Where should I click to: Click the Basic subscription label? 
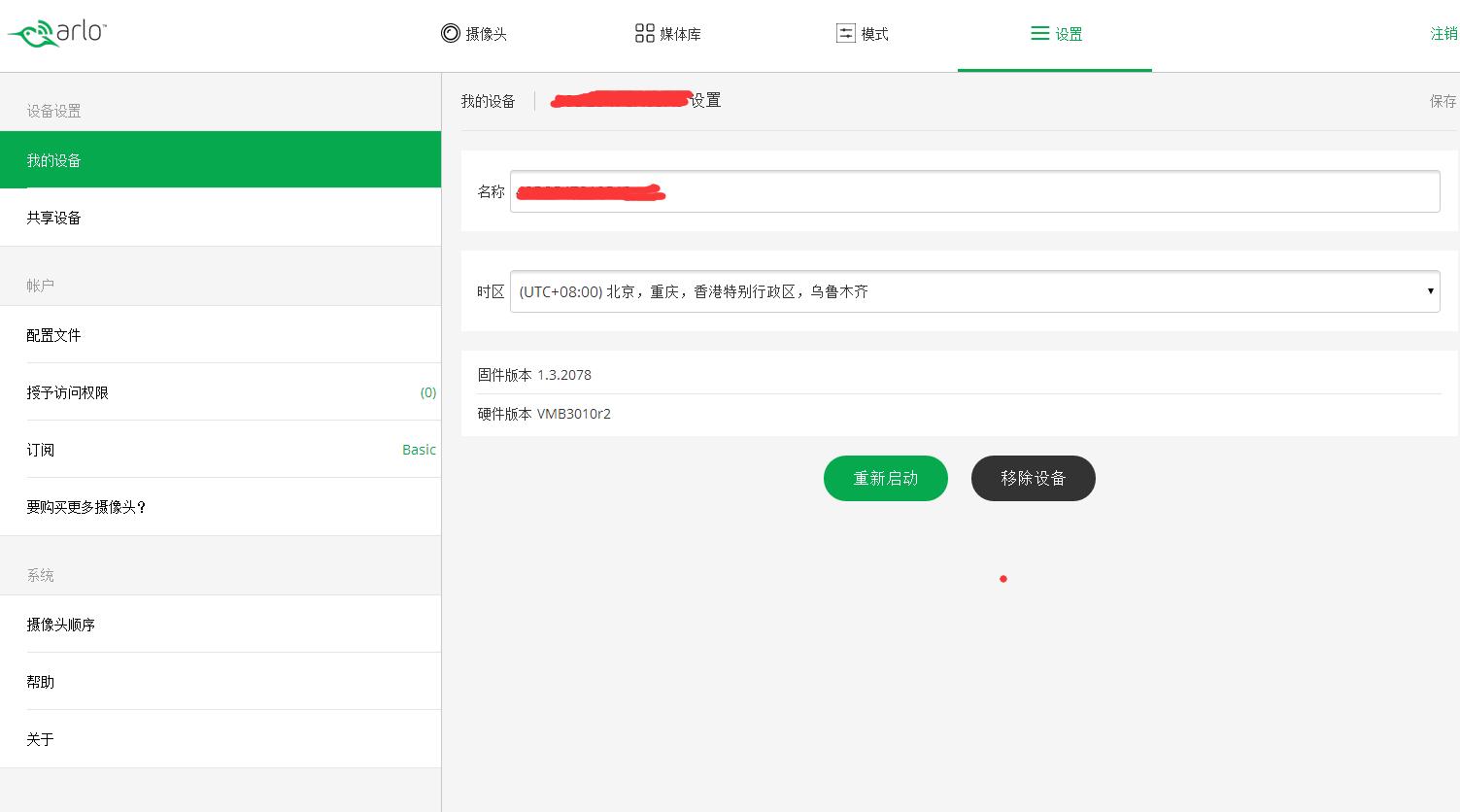[x=419, y=449]
